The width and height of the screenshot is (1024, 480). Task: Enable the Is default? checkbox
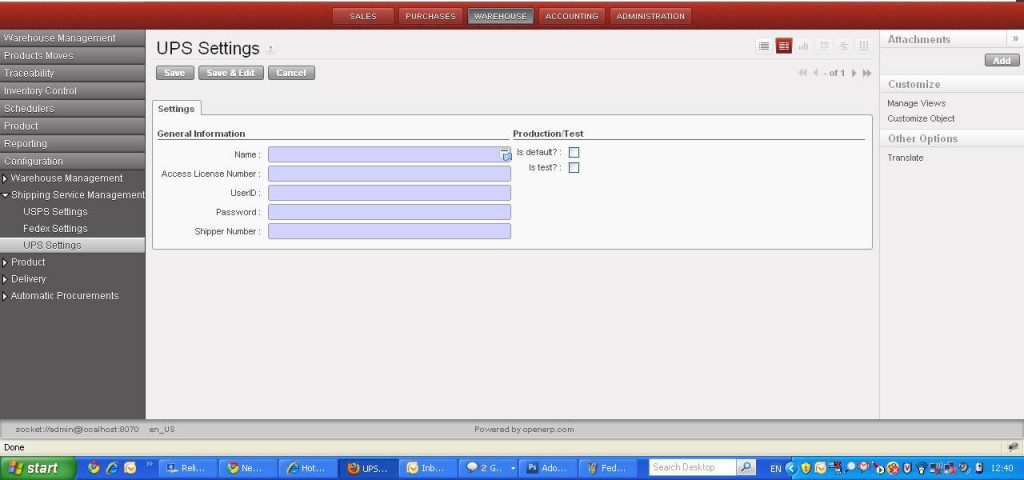pos(574,152)
